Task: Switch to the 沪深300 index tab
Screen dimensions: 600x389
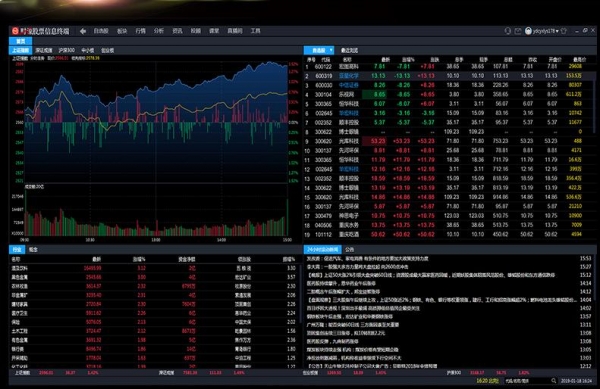Action: 67,50
